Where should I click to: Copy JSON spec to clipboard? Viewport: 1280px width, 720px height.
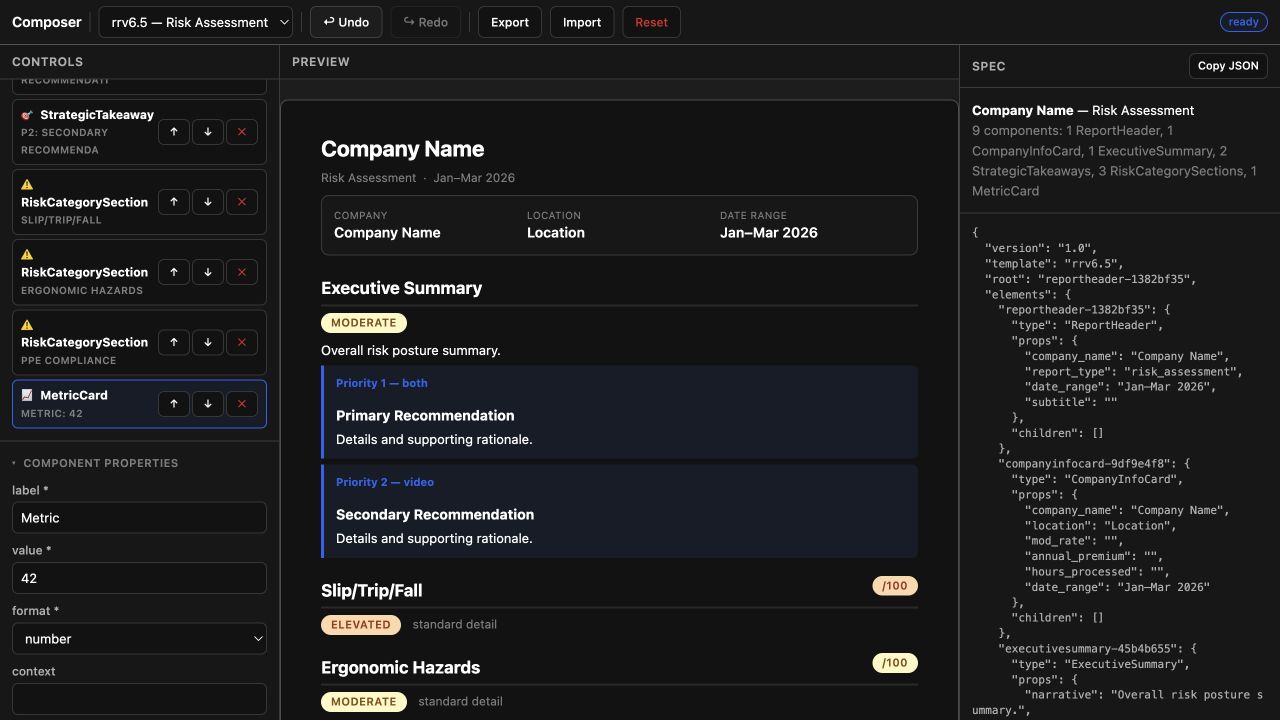coord(1228,66)
